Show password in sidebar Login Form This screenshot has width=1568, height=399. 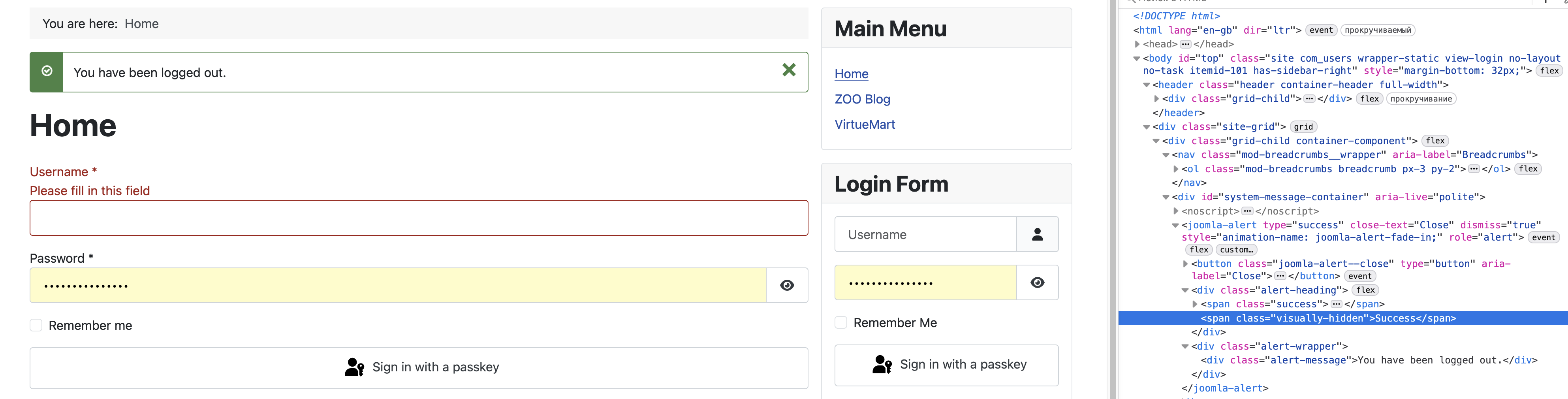(x=1037, y=282)
